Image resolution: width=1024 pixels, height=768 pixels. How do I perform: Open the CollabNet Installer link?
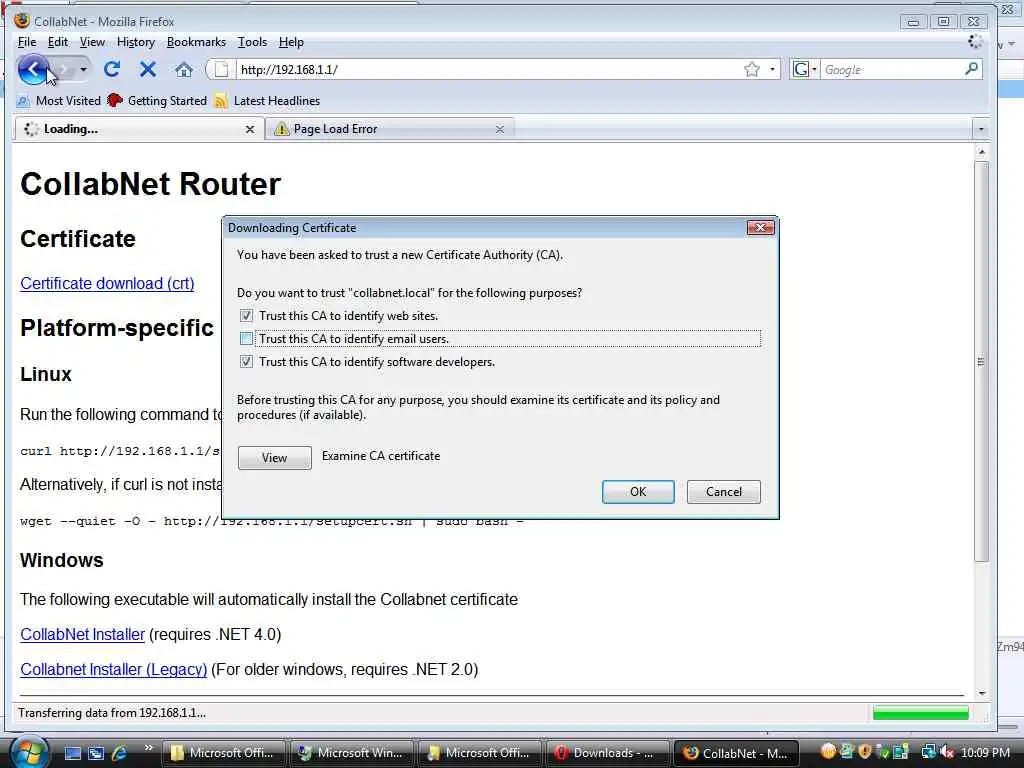click(x=82, y=634)
